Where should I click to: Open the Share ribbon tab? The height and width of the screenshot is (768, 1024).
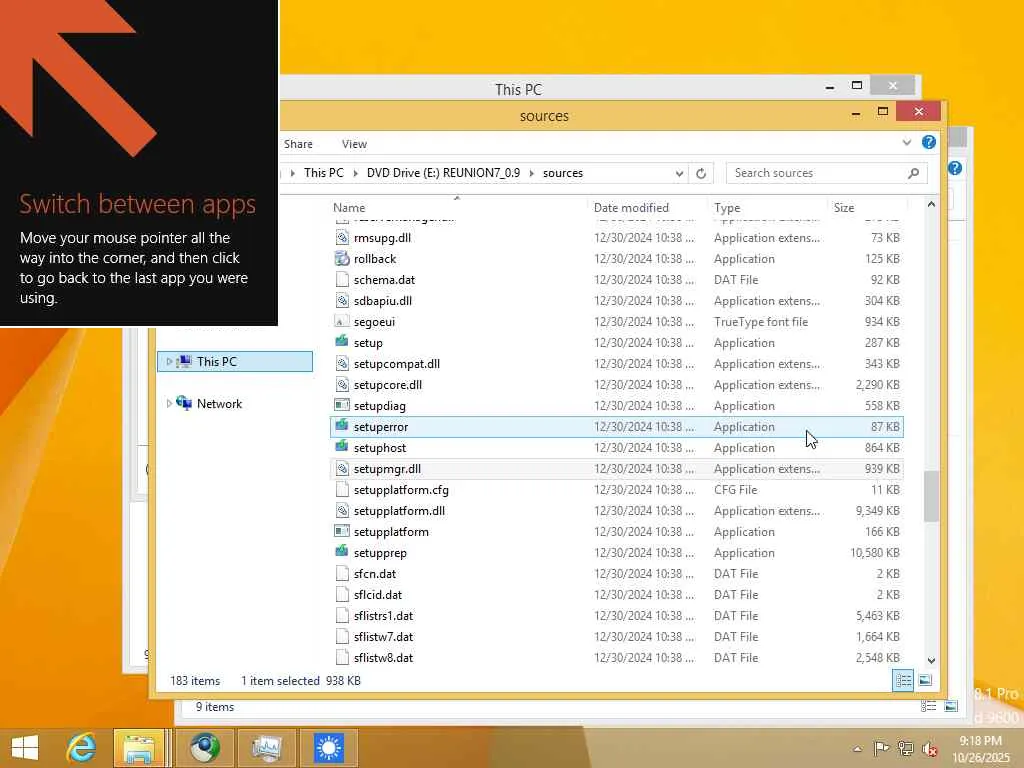[x=298, y=144]
